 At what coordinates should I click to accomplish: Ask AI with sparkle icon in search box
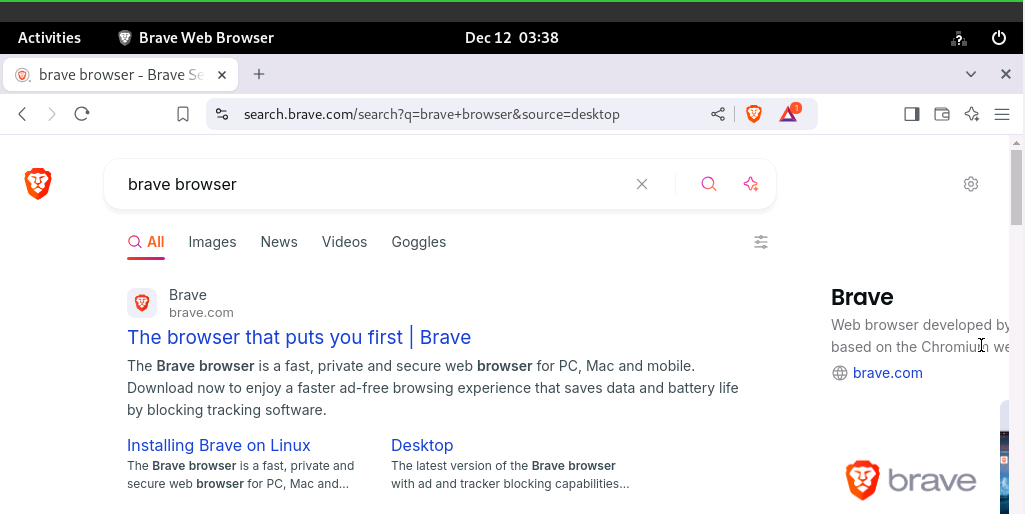pos(751,184)
